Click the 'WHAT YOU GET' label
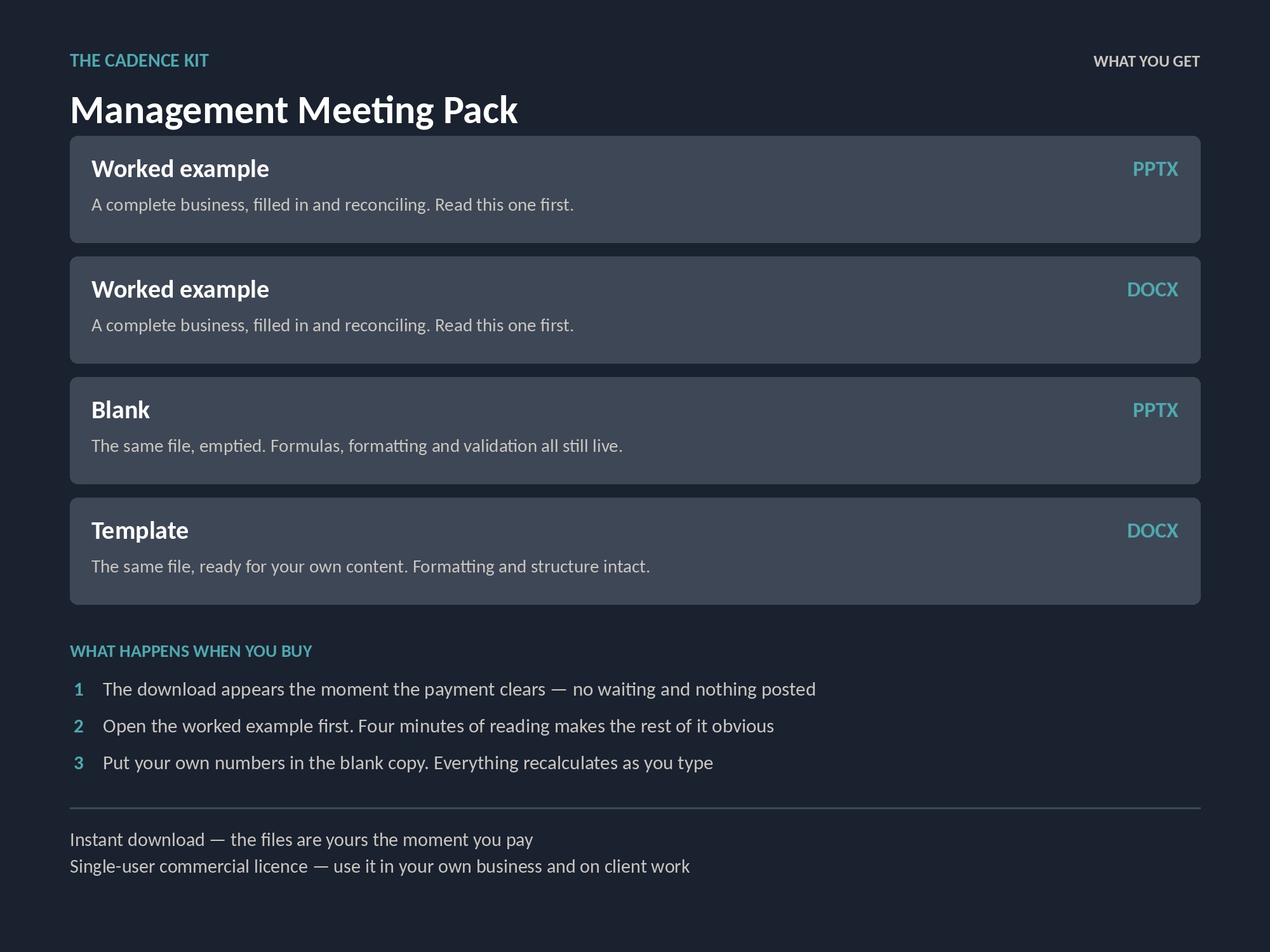Viewport: 1270px width, 952px height. pos(1146,62)
